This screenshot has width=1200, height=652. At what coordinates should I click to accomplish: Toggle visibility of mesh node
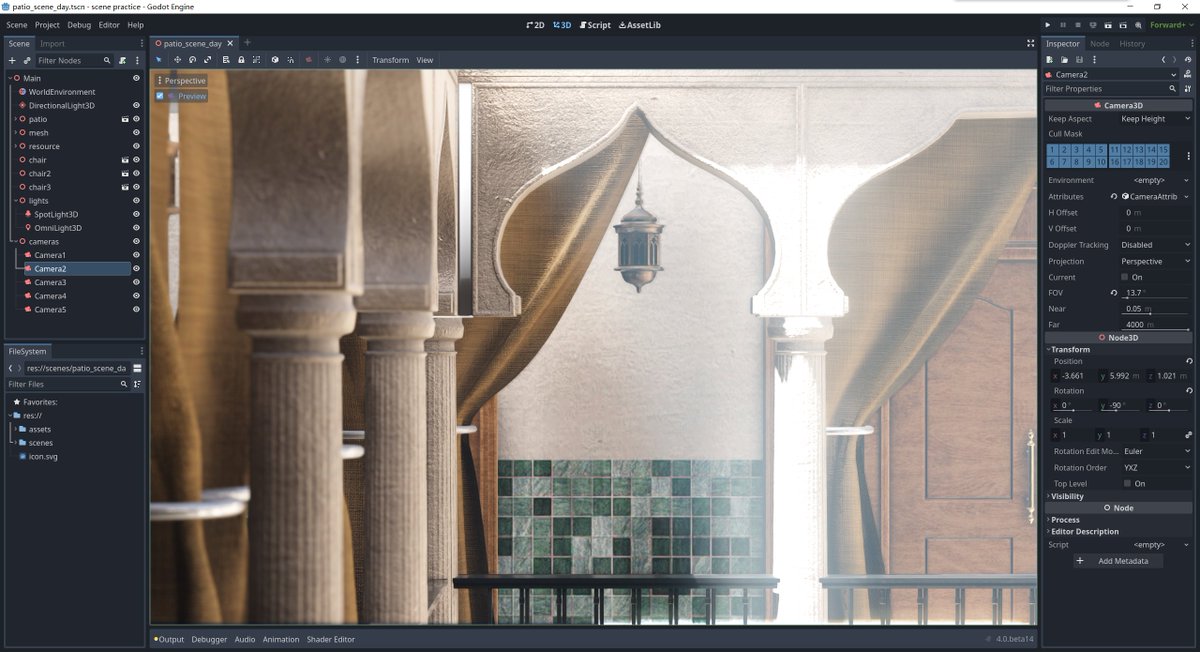pos(136,133)
